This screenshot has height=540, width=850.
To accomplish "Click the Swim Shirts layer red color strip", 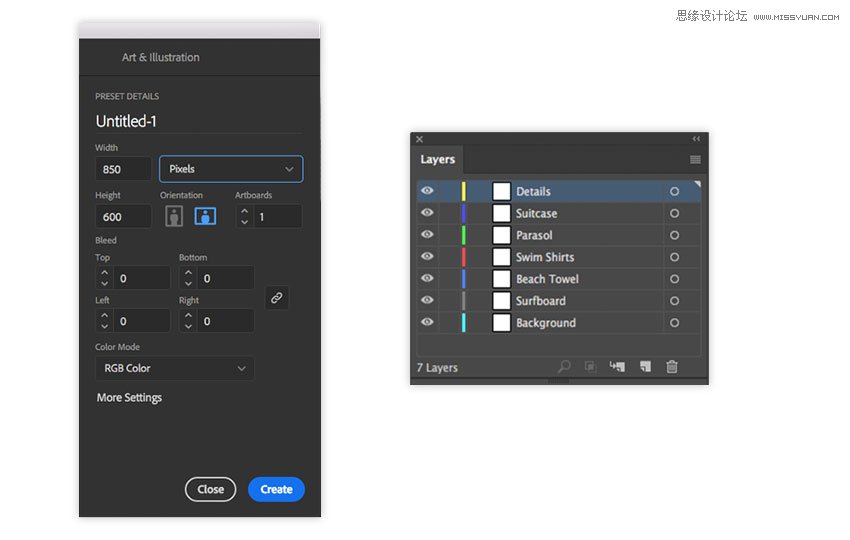I will pyautogui.click(x=464, y=257).
